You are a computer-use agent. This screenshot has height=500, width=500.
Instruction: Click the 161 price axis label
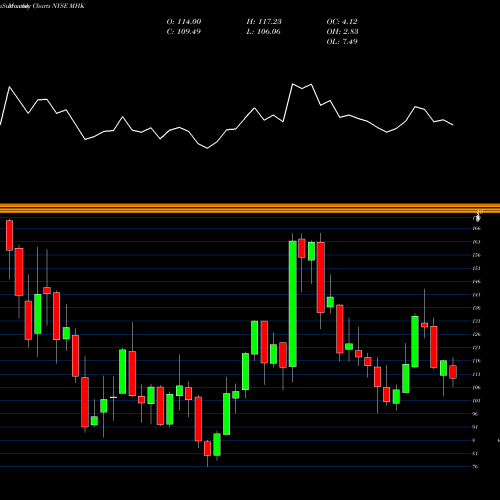pos(477,242)
